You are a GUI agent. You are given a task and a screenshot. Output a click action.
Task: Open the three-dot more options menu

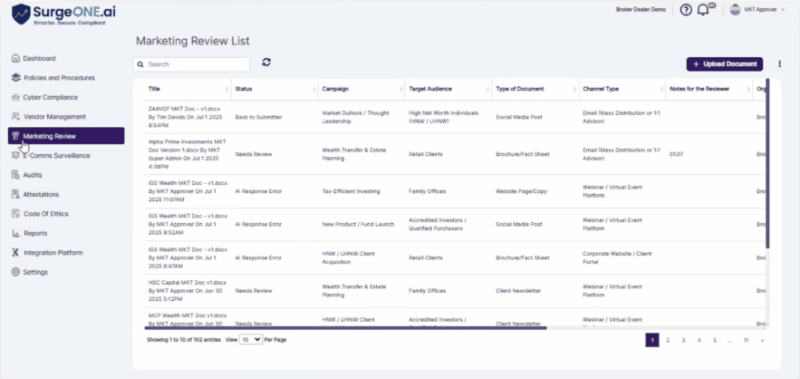tap(780, 64)
